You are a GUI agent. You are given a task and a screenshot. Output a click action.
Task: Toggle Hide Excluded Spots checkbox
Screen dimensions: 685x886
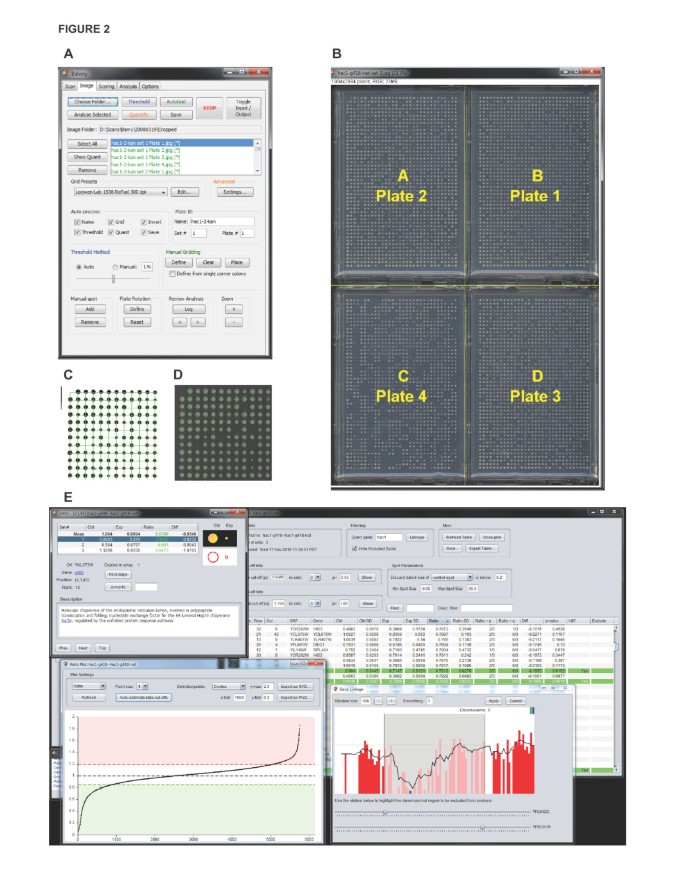(354, 548)
